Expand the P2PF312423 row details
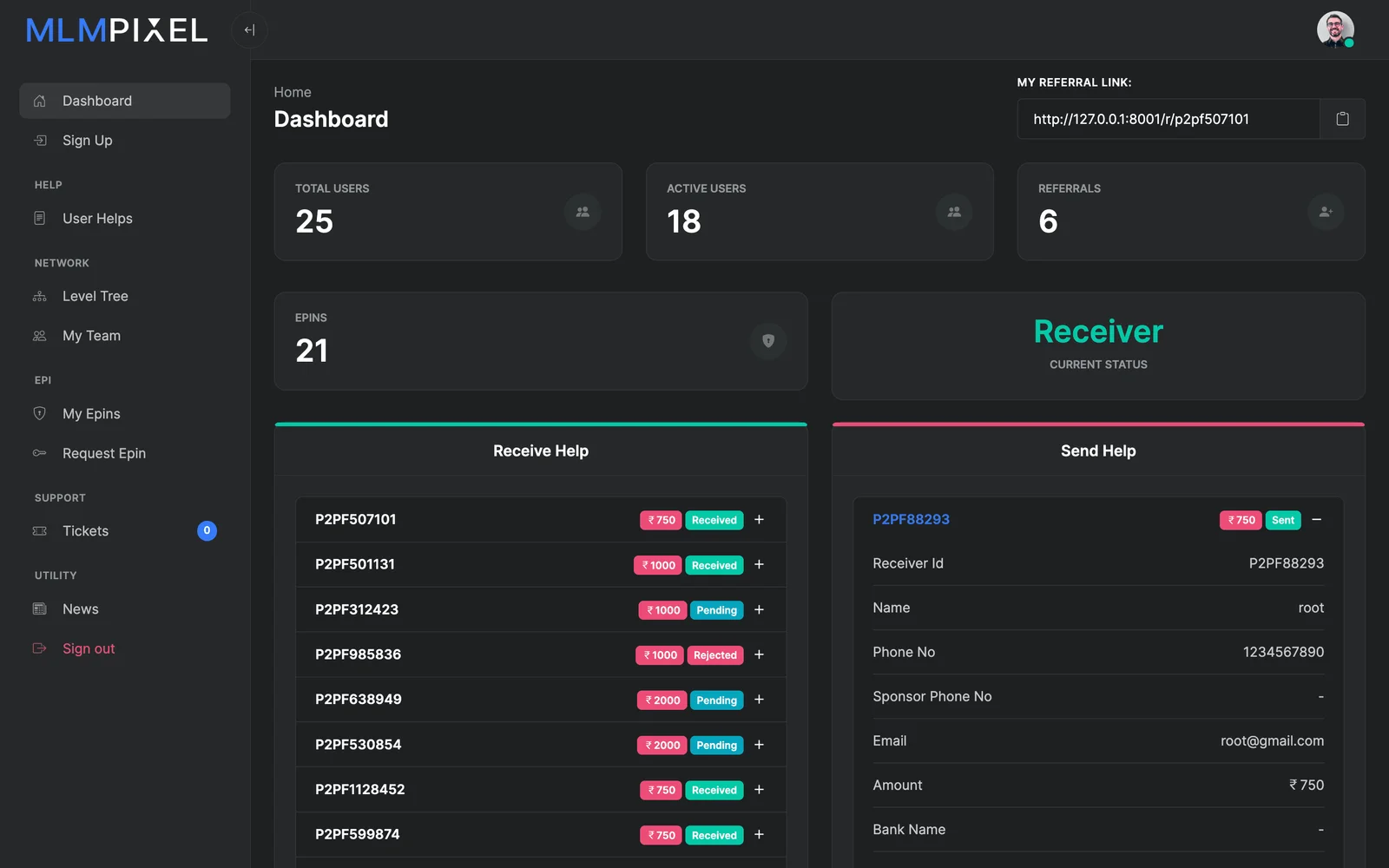 (x=759, y=609)
